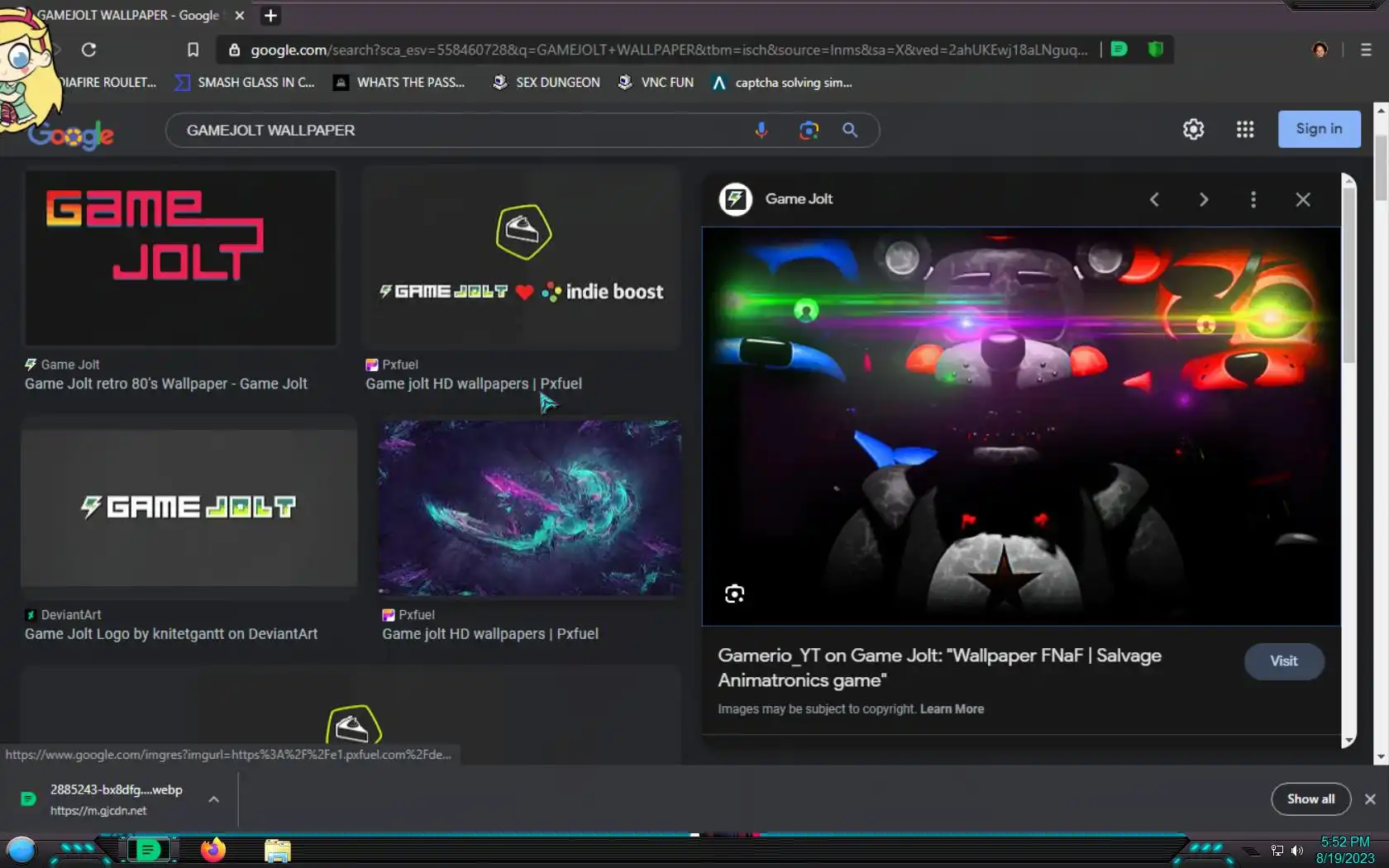Screen dimensions: 1389x868
Task: Go to the previous image in preview panel
Action: pyautogui.click(x=1154, y=199)
